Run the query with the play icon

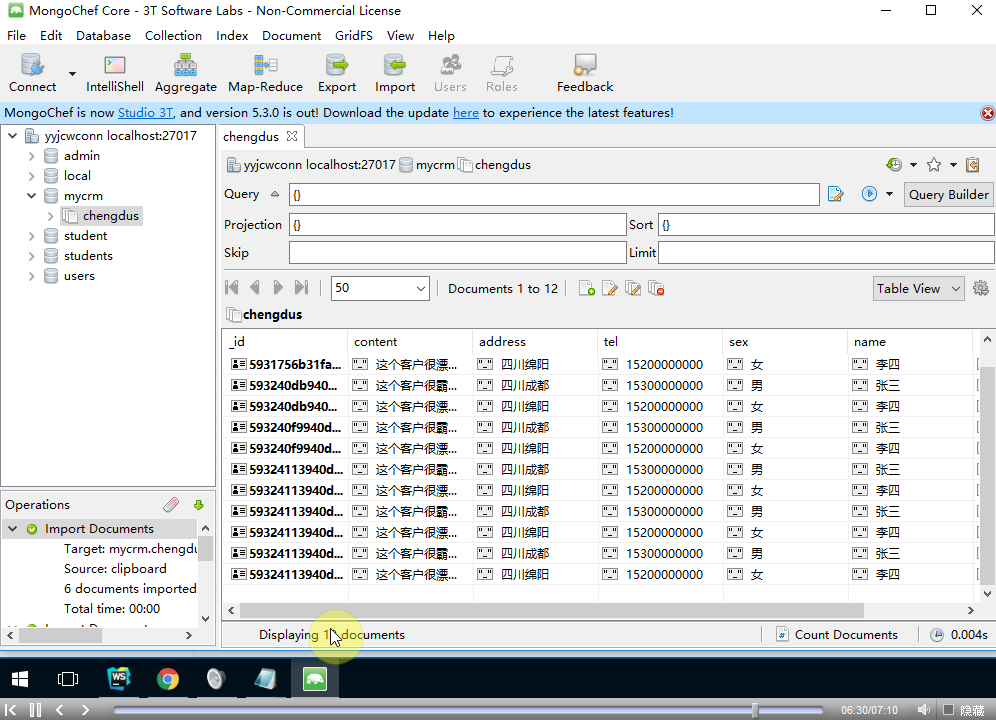click(x=869, y=194)
